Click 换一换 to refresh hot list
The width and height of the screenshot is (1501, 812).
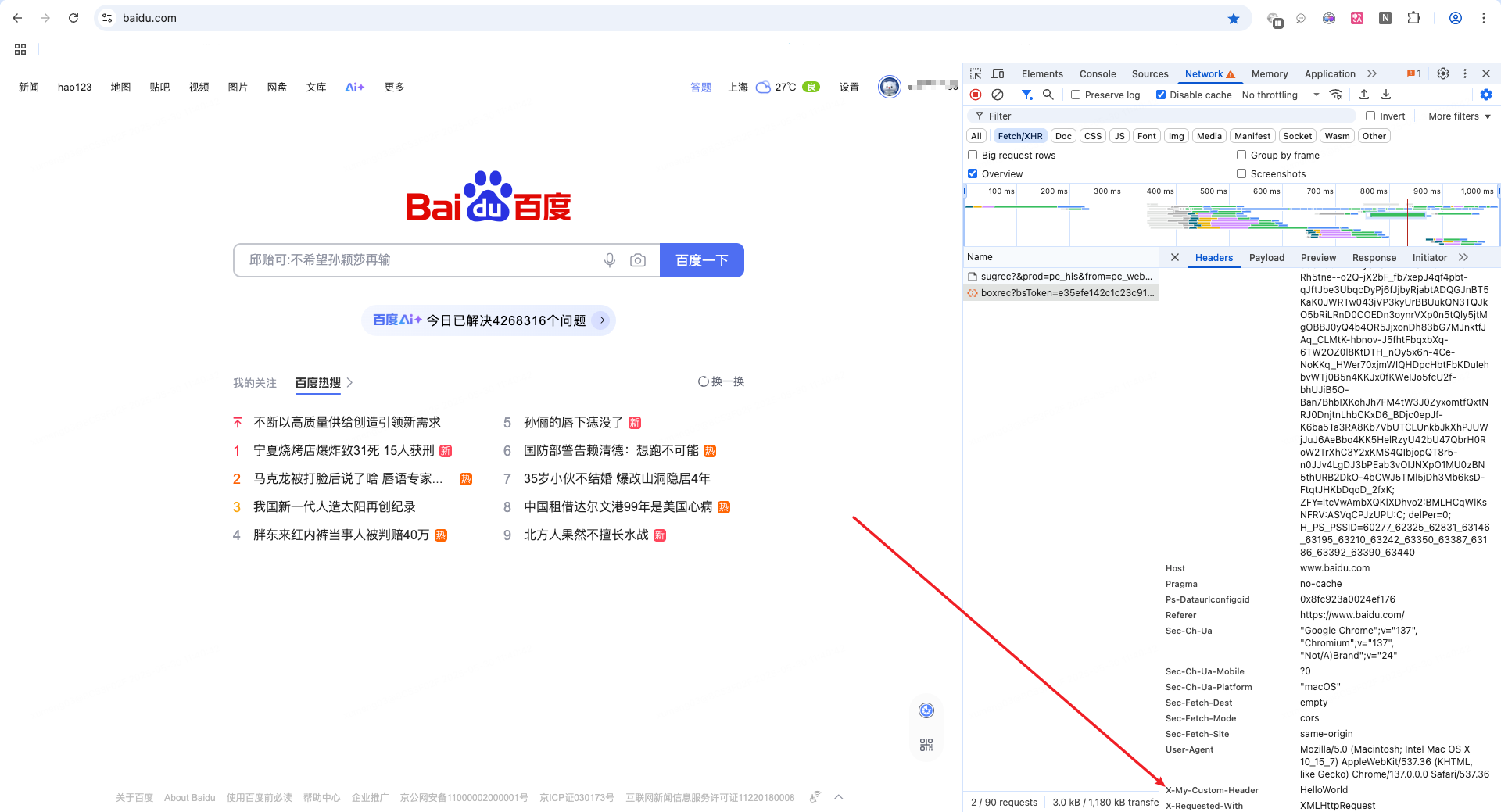click(721, 381)
